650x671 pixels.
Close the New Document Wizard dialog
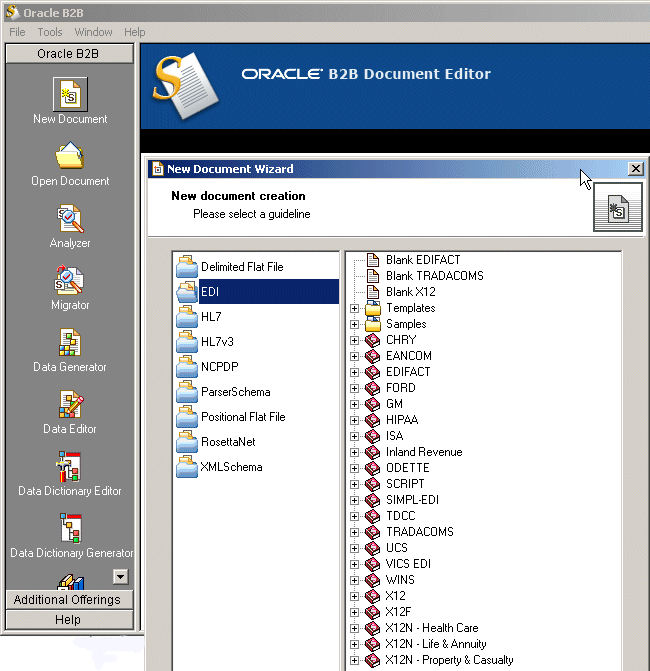coord(635,169)
